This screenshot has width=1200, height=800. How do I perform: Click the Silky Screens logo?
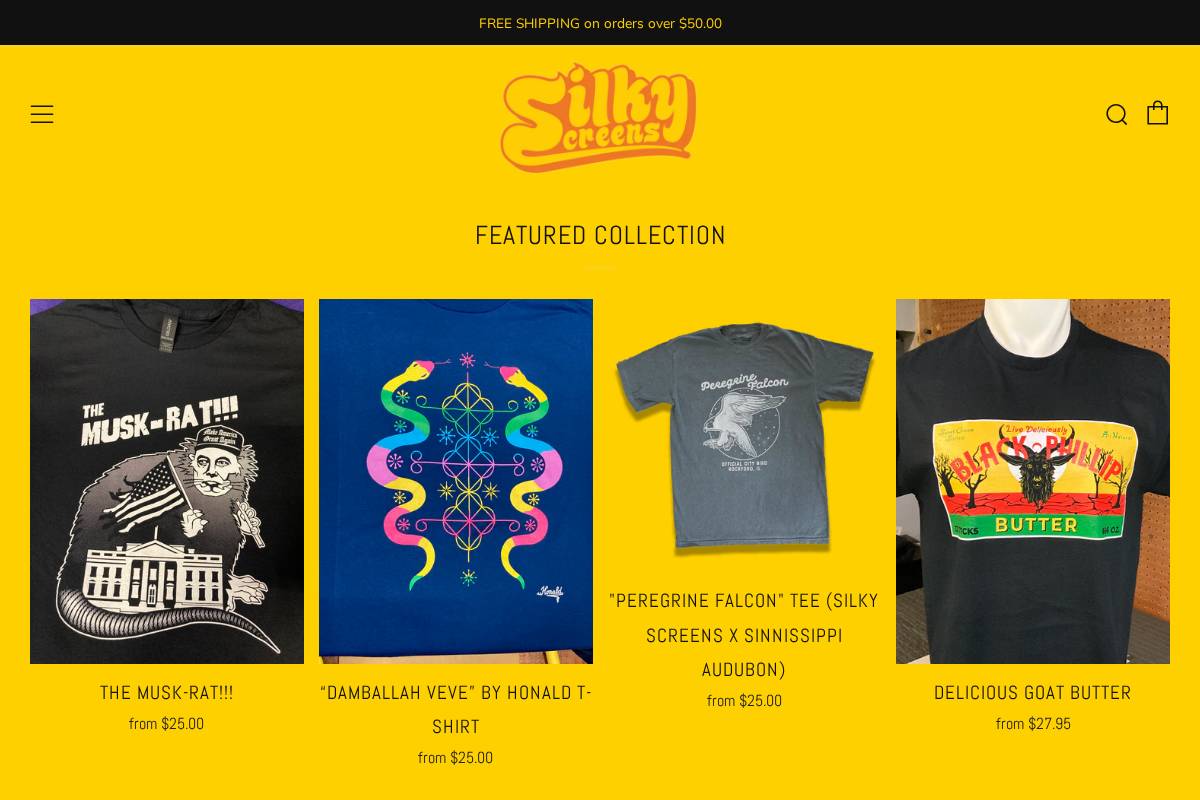(x=599, y=118)
